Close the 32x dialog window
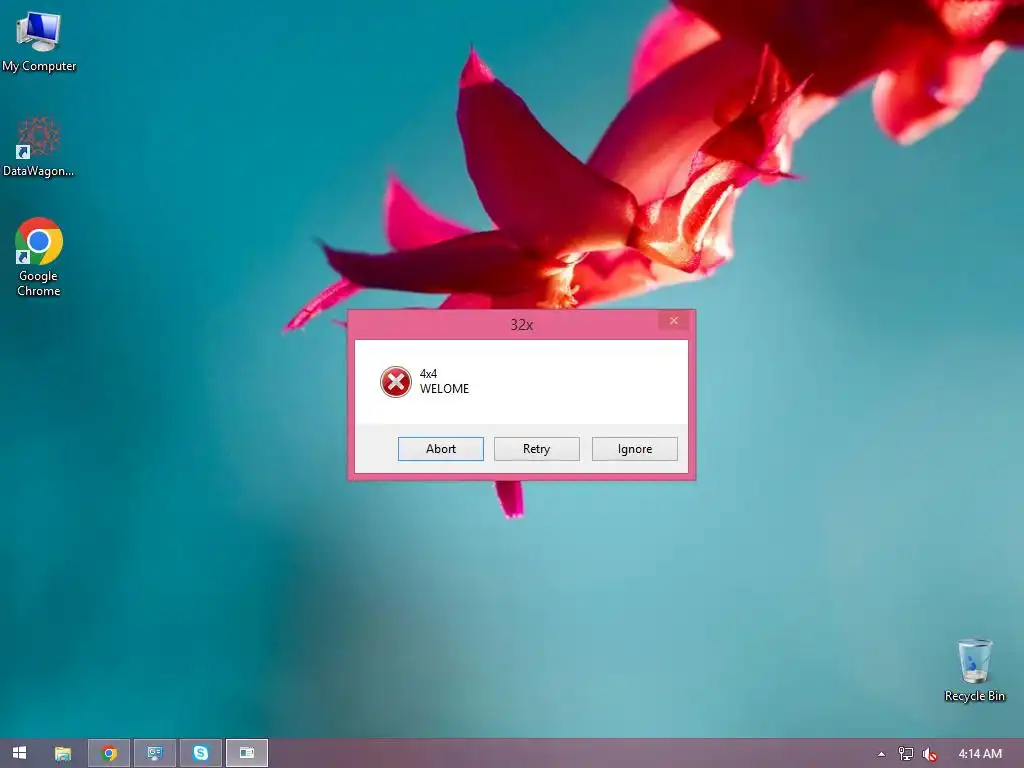 click(x=674, y=321)
